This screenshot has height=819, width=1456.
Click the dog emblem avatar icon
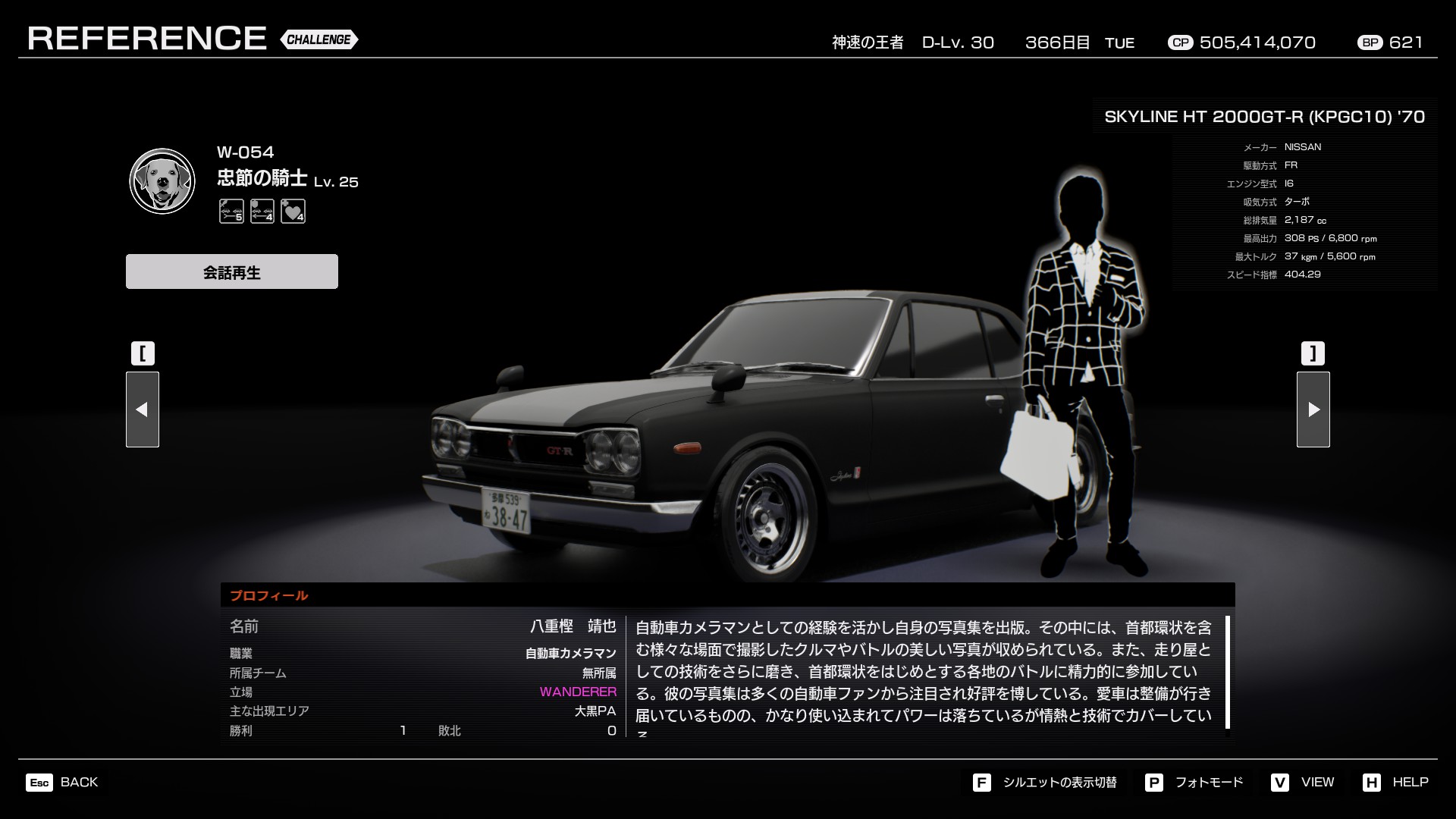coord(162,181)
